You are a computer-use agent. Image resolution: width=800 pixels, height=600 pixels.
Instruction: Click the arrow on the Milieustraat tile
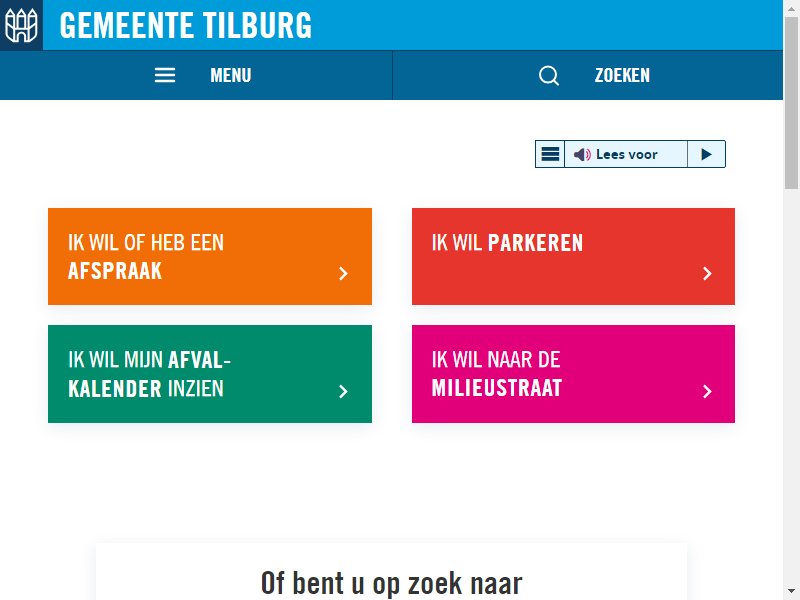coord(707,391)
